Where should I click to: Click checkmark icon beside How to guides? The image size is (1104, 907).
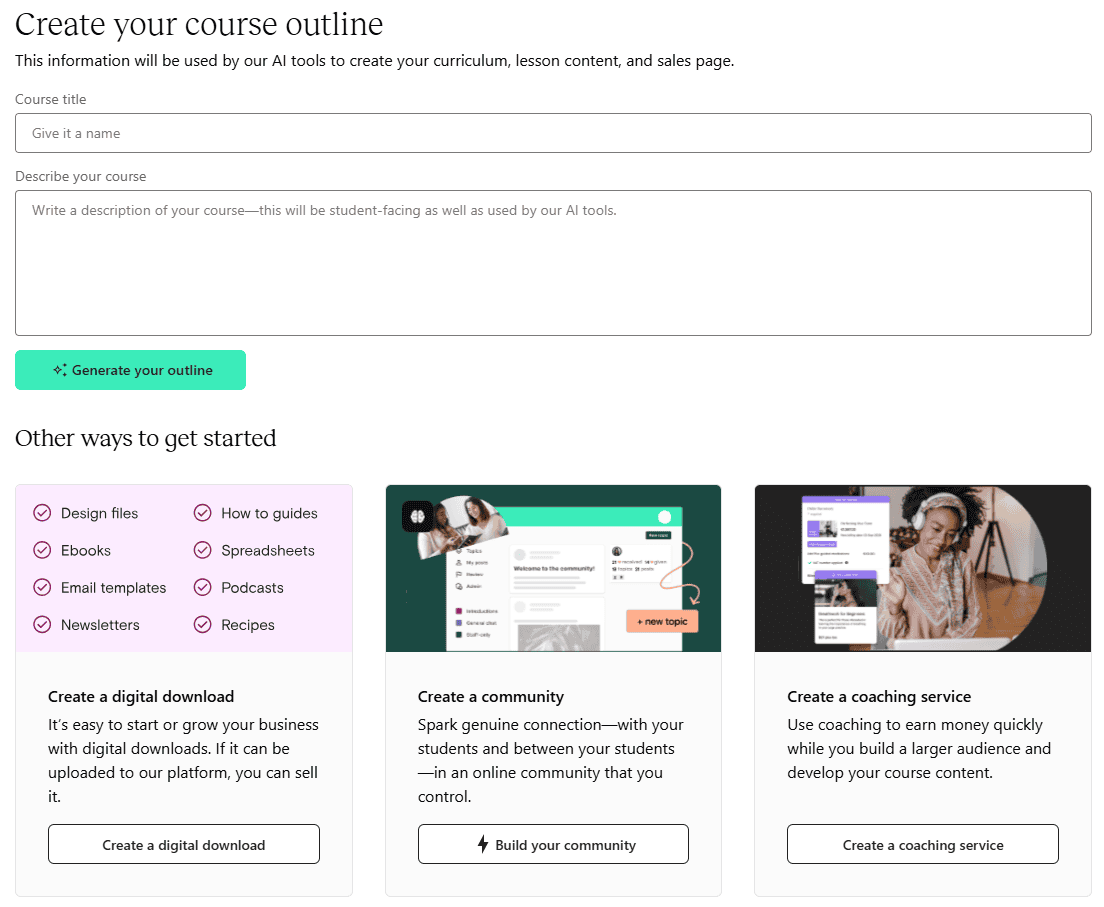pos(203,513)
